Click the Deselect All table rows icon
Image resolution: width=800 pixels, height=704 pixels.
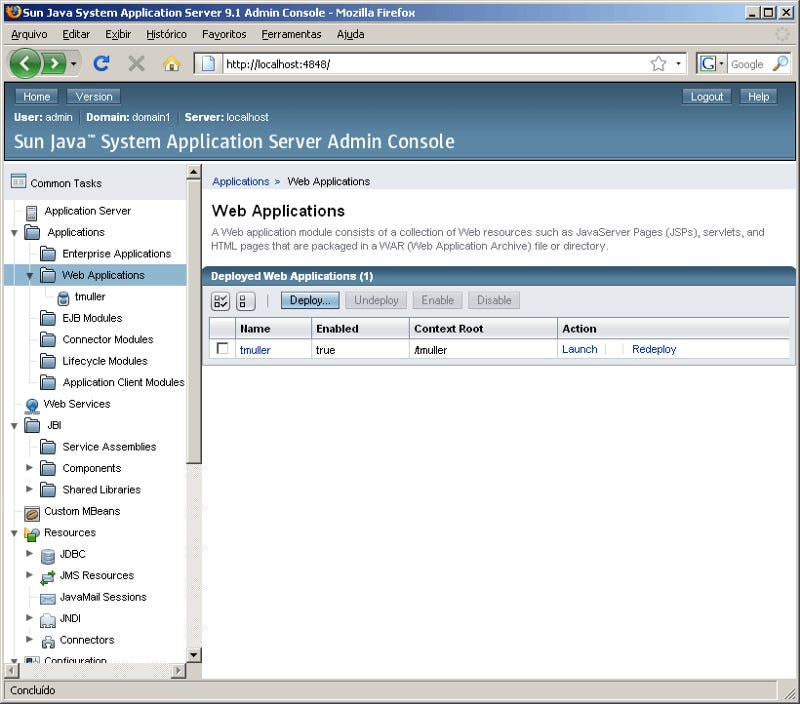coord(246,301)
